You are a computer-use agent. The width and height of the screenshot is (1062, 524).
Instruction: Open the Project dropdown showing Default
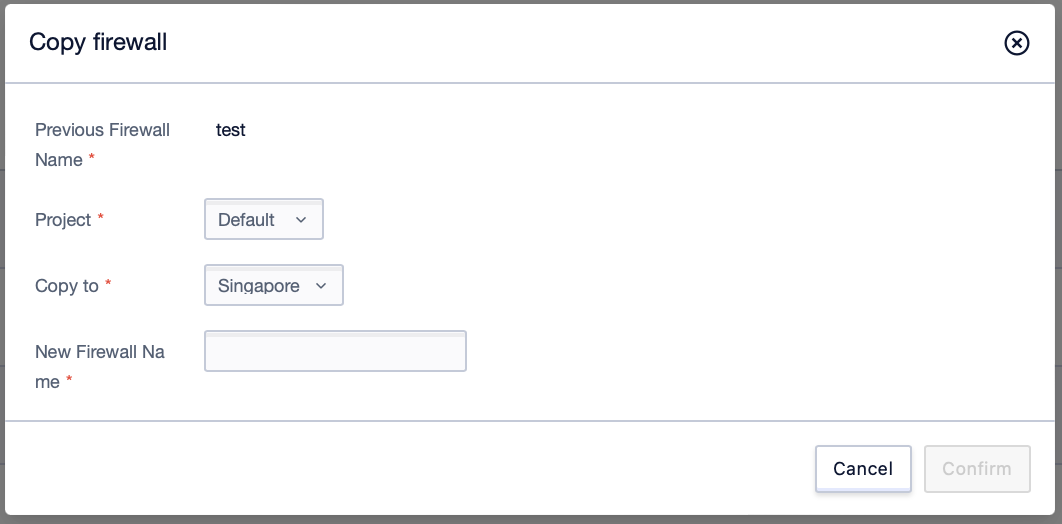(263, 219)
